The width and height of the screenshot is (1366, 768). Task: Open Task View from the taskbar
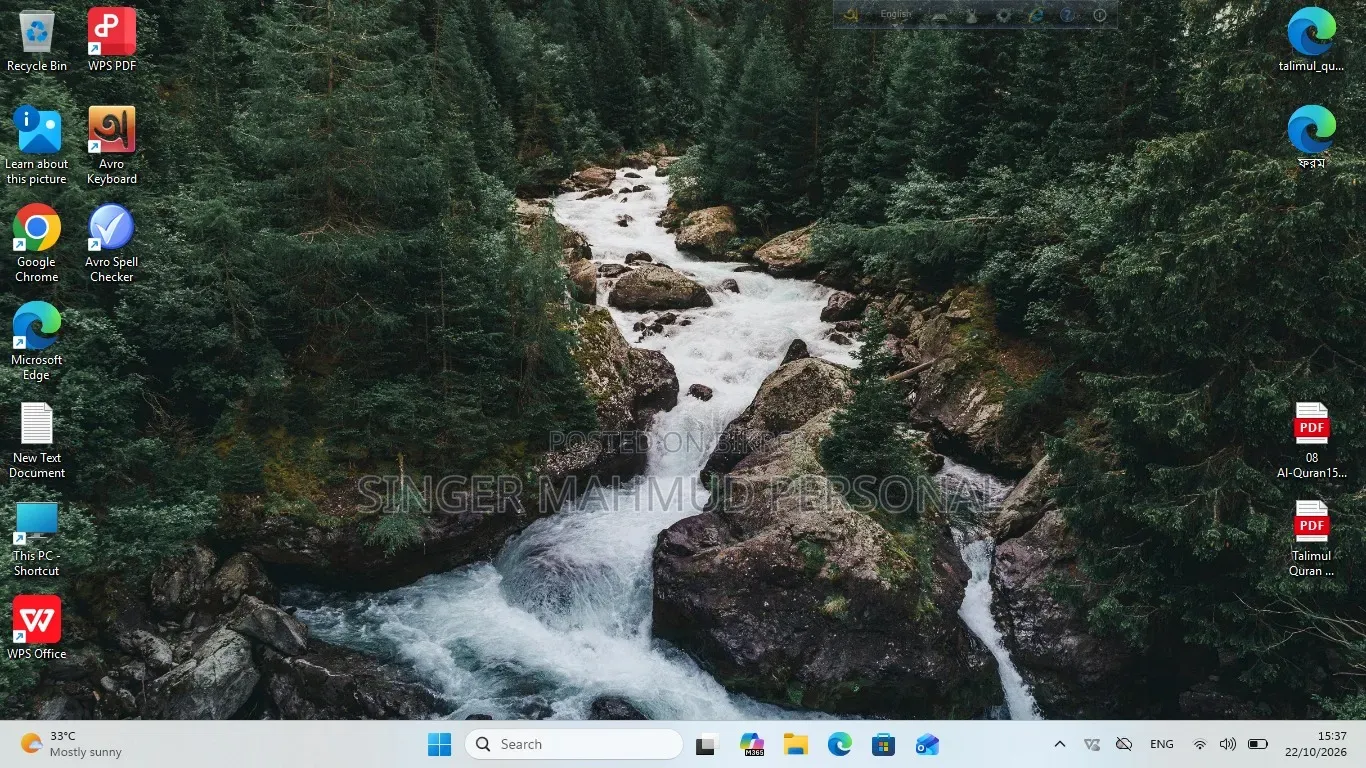point(707,744)
